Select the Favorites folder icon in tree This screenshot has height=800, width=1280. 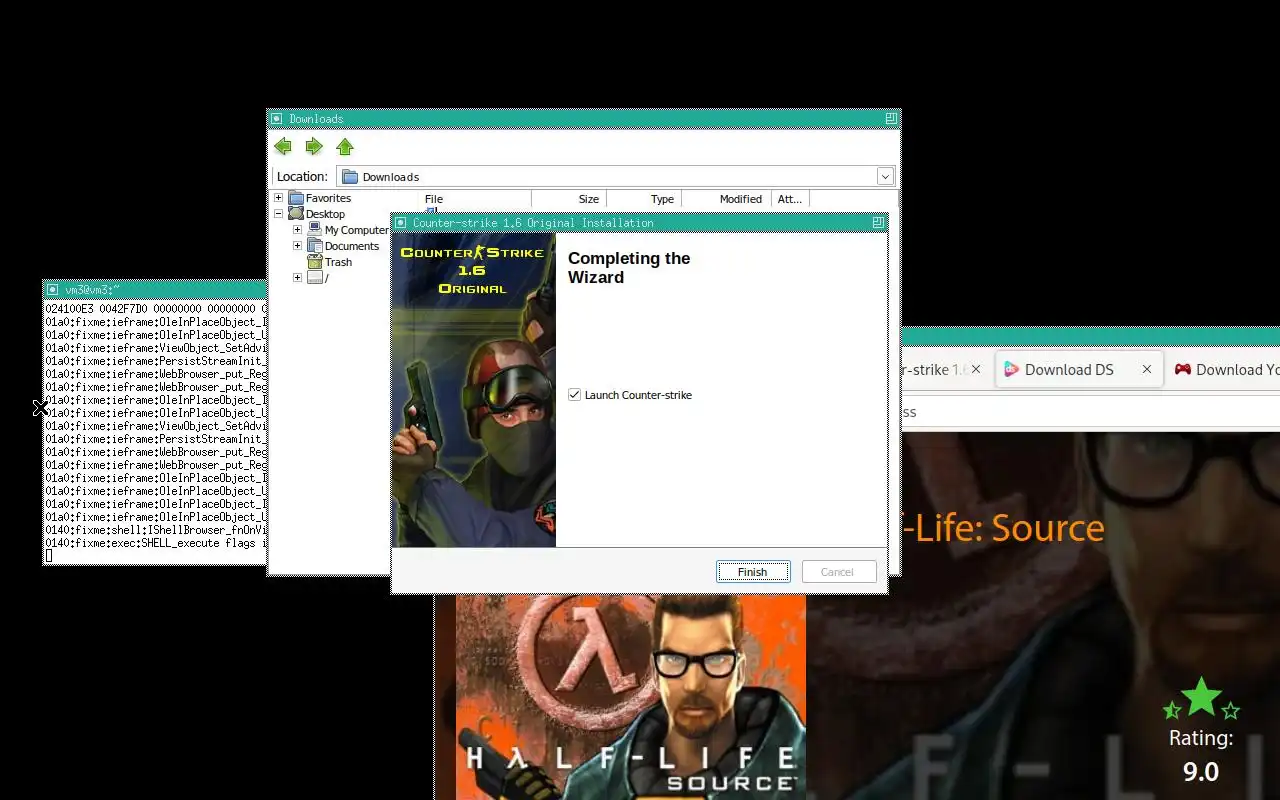296,198
